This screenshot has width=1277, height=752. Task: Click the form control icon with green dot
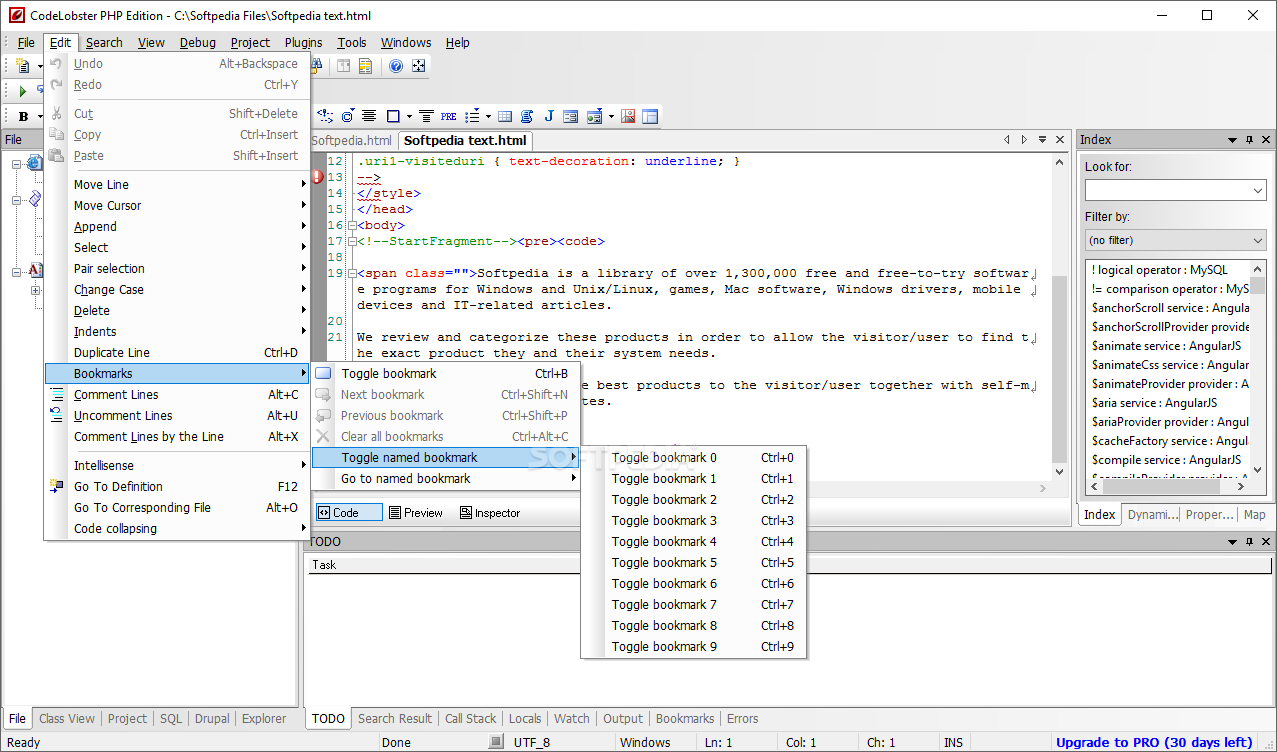tap(594, 116)
